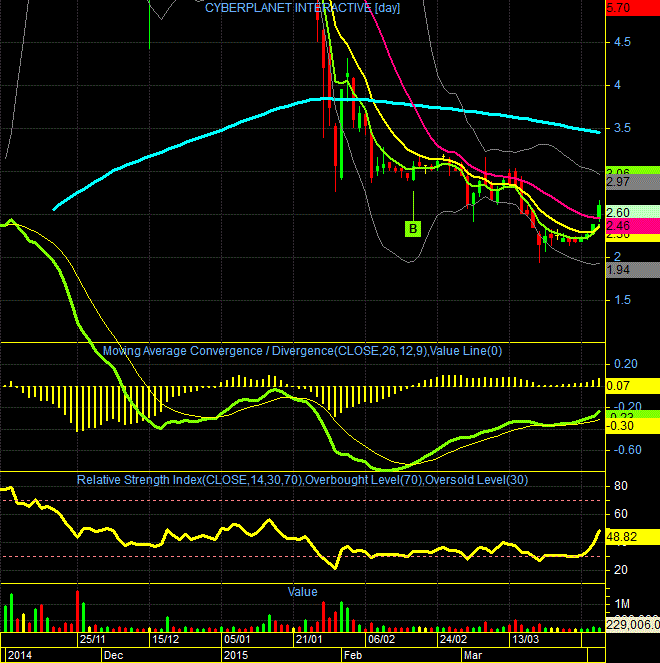The width and height of the screenshot is (660, 663).
Task: Click the 4.5 price axis tick
Action: pos(622,42)
